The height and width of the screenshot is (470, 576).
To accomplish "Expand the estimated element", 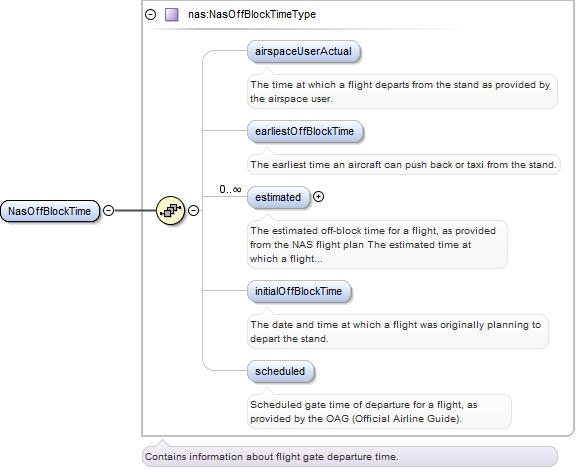I will coord(318,197).
